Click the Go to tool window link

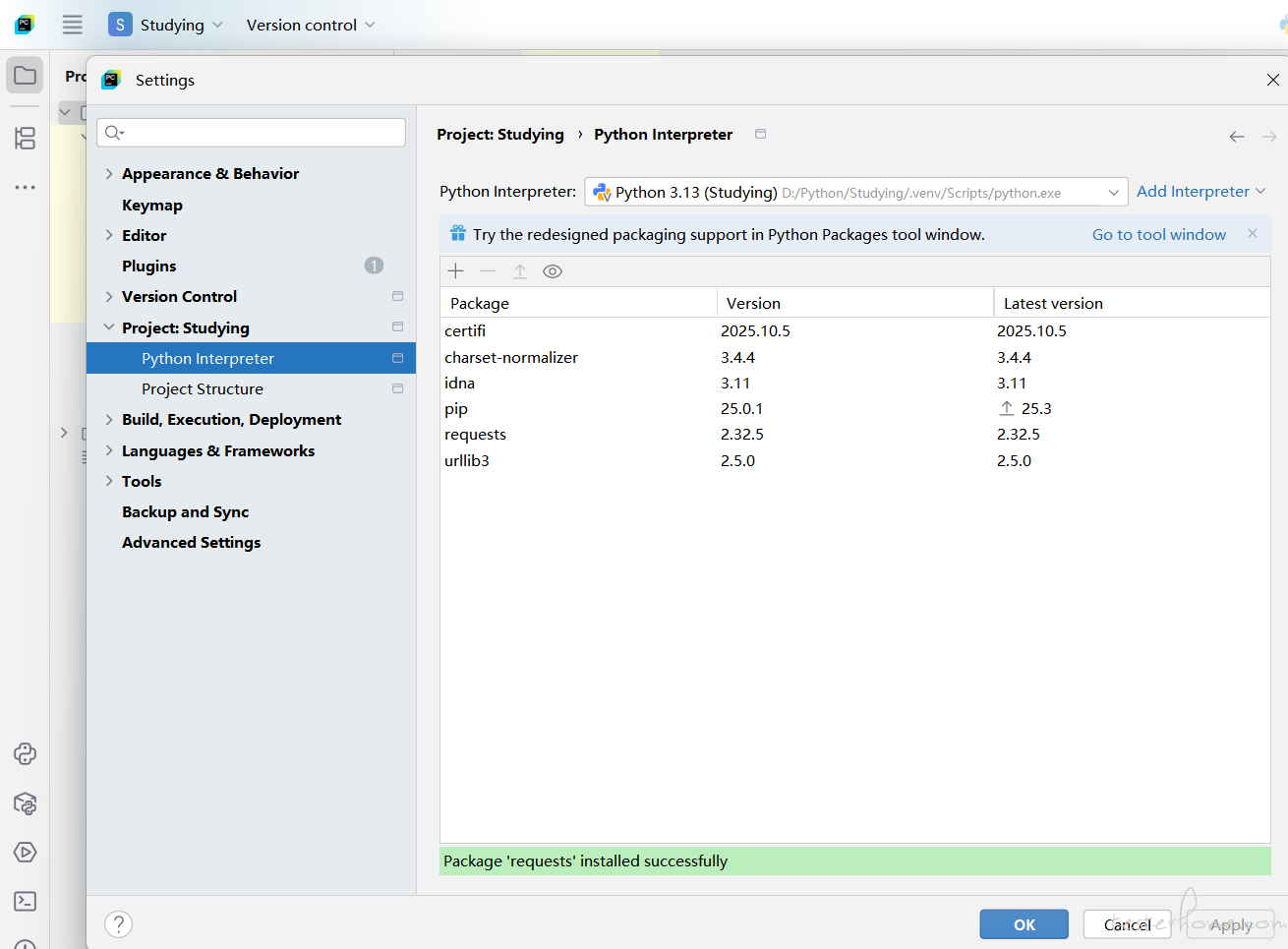coord(1158,235)
